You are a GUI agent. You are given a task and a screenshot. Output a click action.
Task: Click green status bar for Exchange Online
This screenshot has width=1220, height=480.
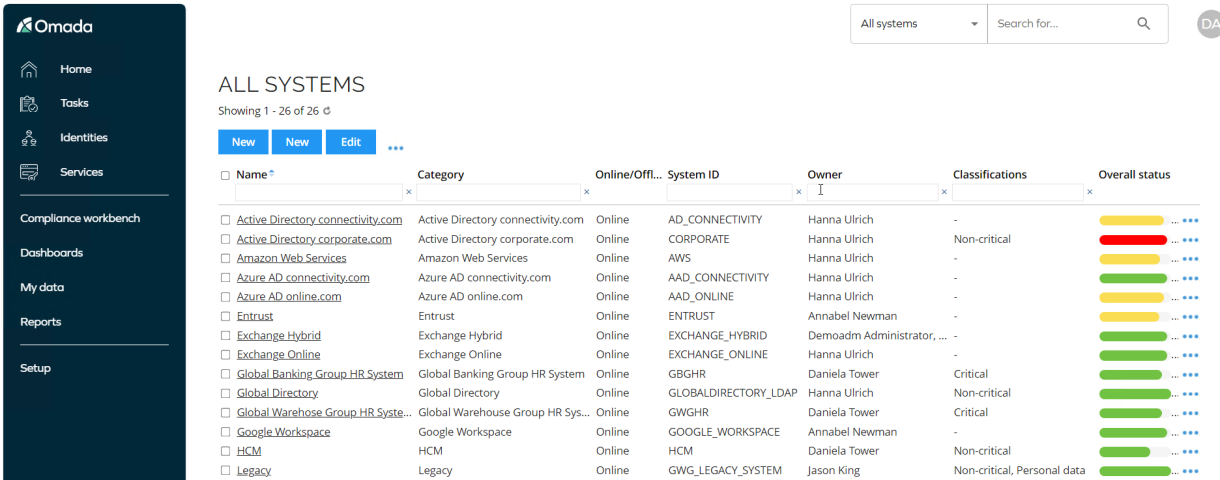[1133, 355]
